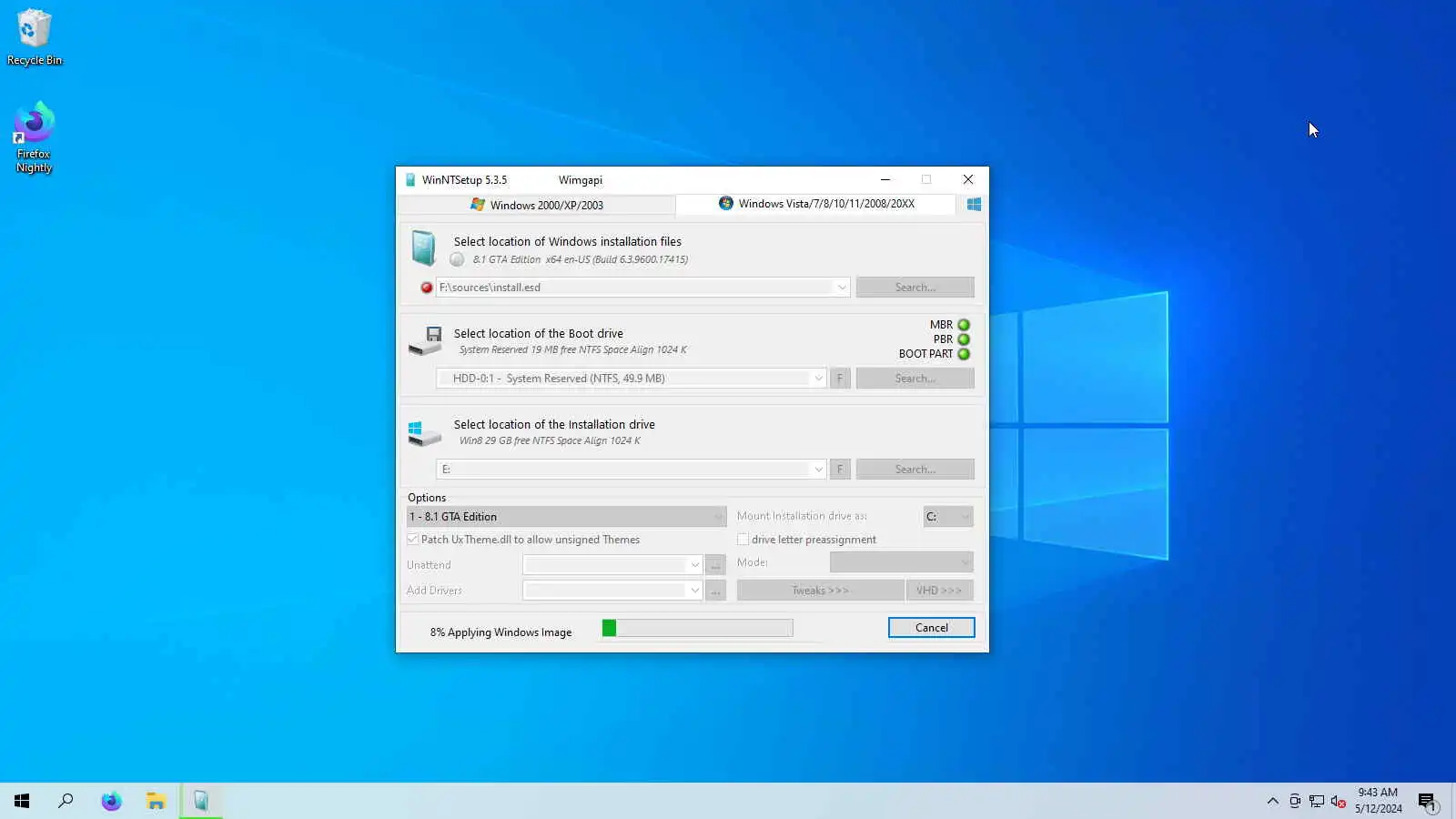Launch Firefox Nightly from the taskbar
Image resolution: width=1456 pixels, height=819 pixels.
[x=111, y=801]
